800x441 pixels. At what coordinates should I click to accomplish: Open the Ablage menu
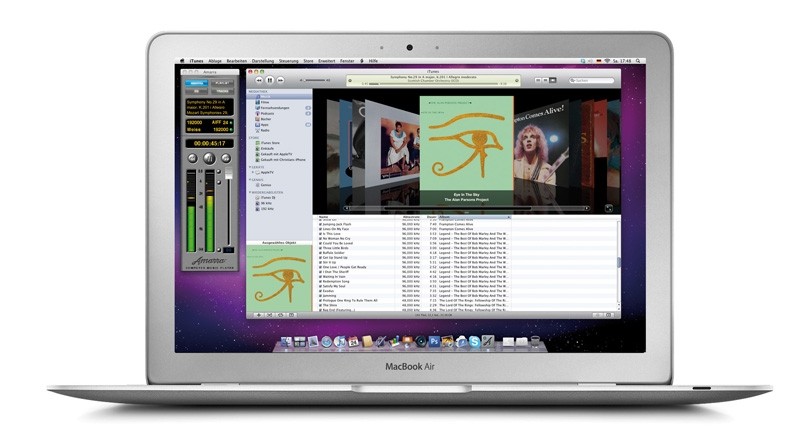click(x=215, y=61)
